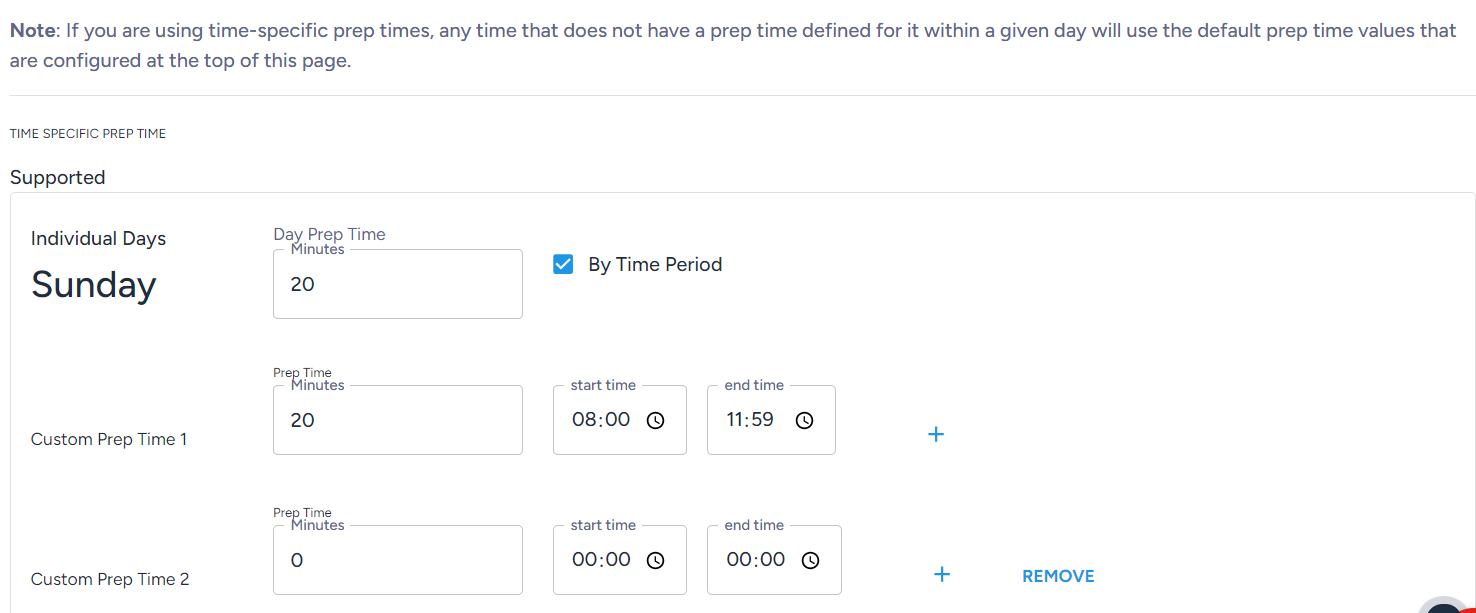Image resolution: width=1476 pixels, height=613 pixels.
Task: Click the REMOVE action for the second period
Action: 1058,575
